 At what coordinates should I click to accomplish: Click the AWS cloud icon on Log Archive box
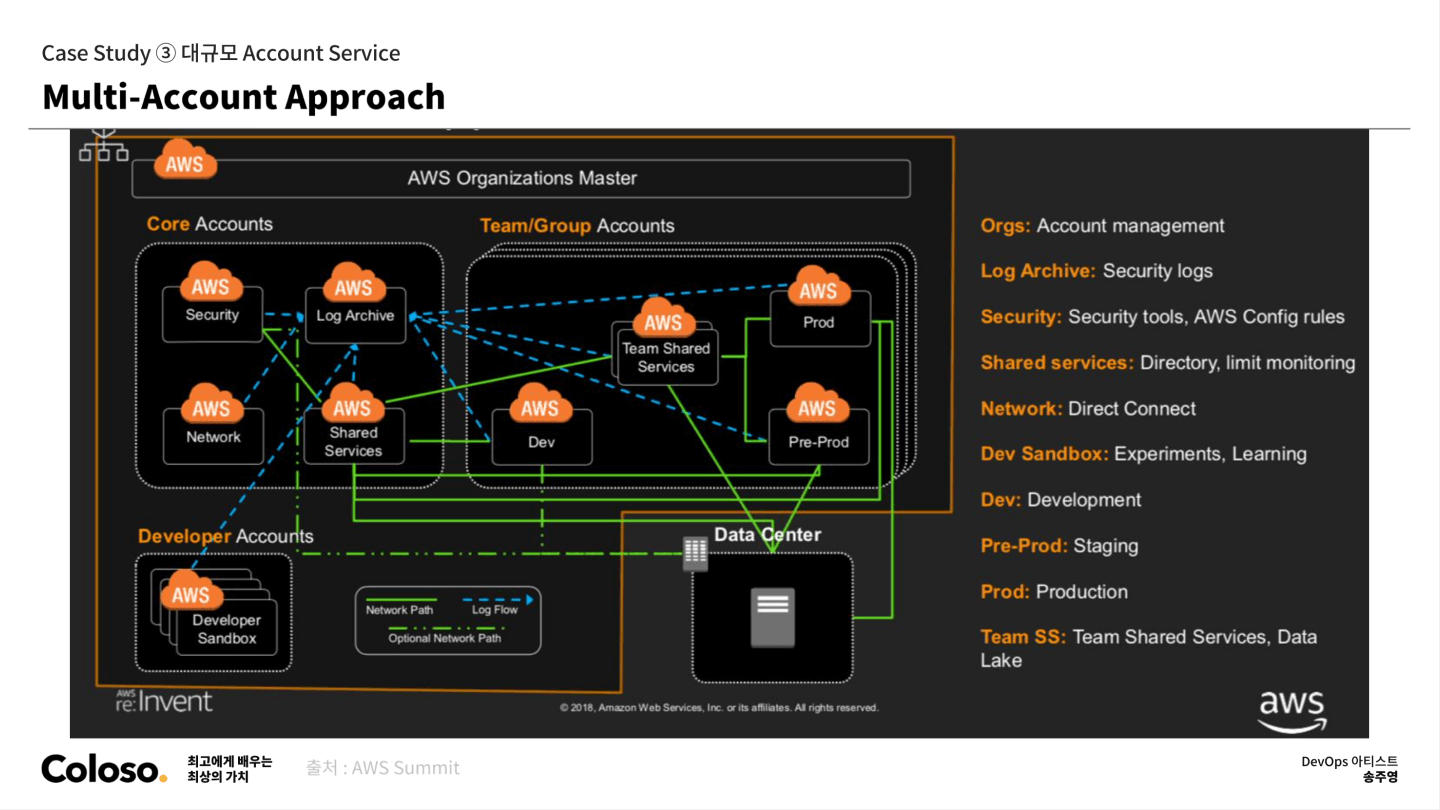353,284
